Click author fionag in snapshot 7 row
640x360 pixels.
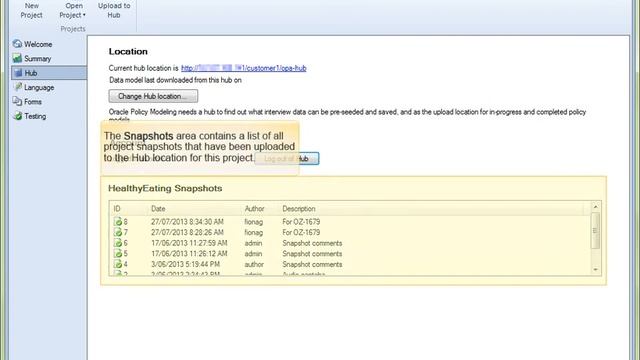[x=253, y=232]
